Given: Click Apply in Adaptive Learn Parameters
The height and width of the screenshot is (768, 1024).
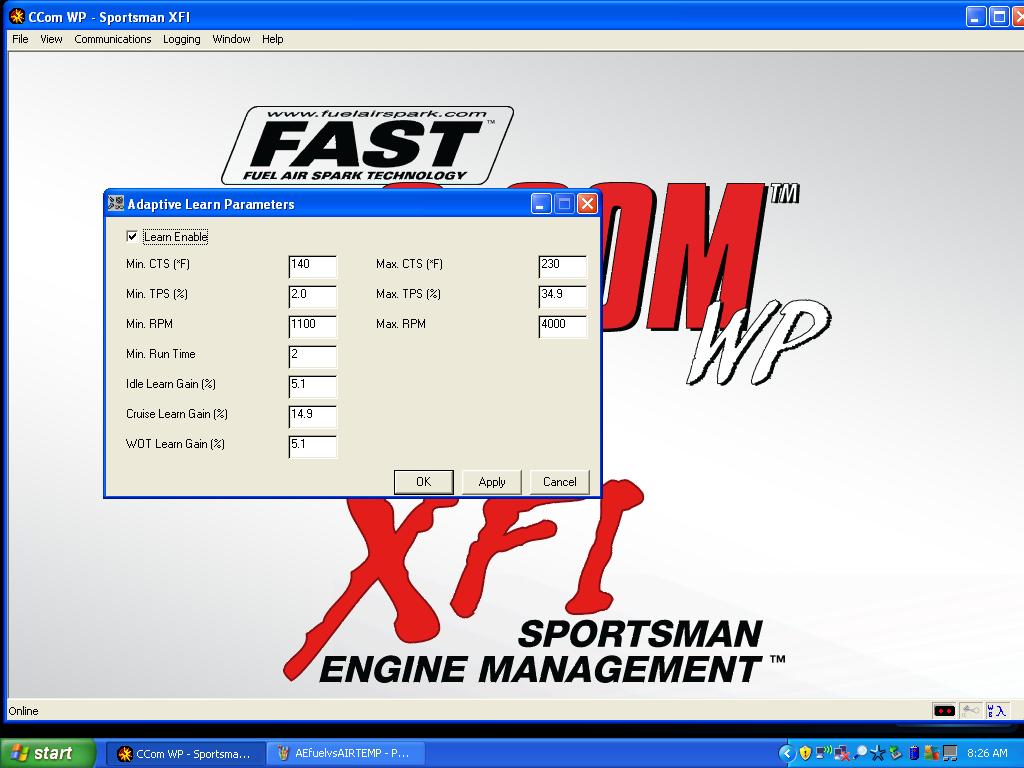Looking at the screenshot, I should coord(492,482).
